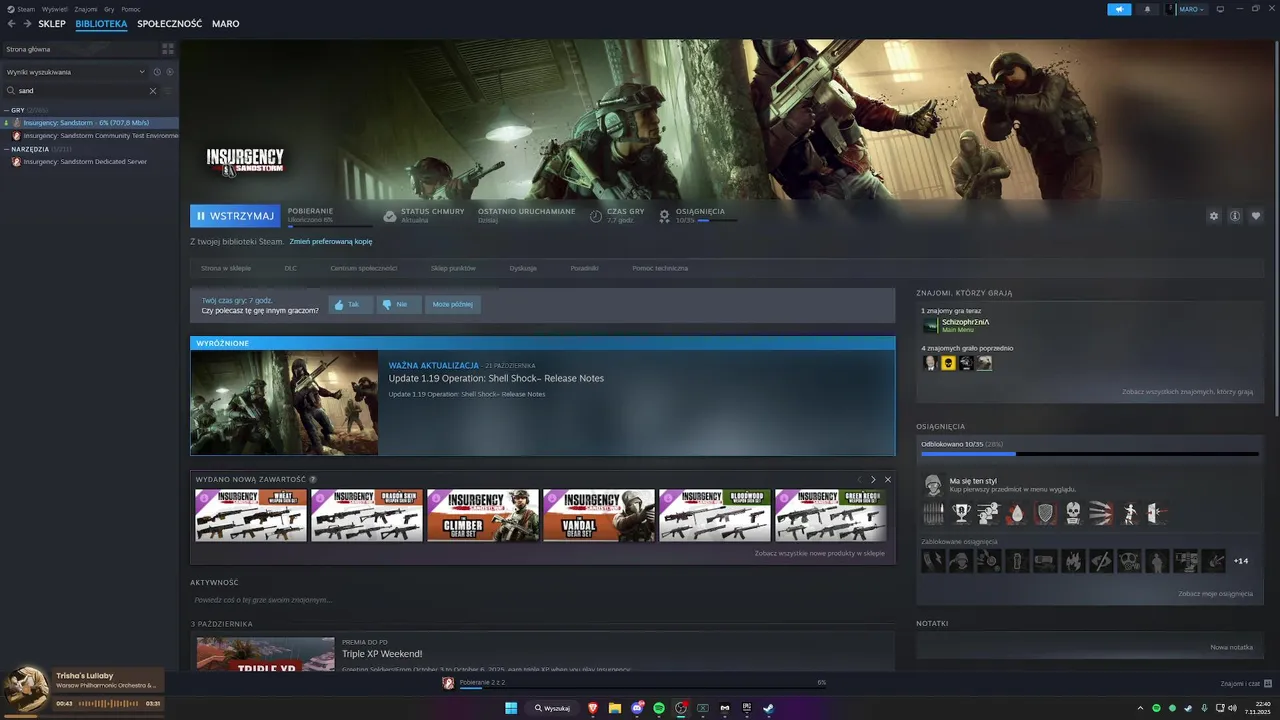Open 'Strona w sklepie' link

[226, 268]
